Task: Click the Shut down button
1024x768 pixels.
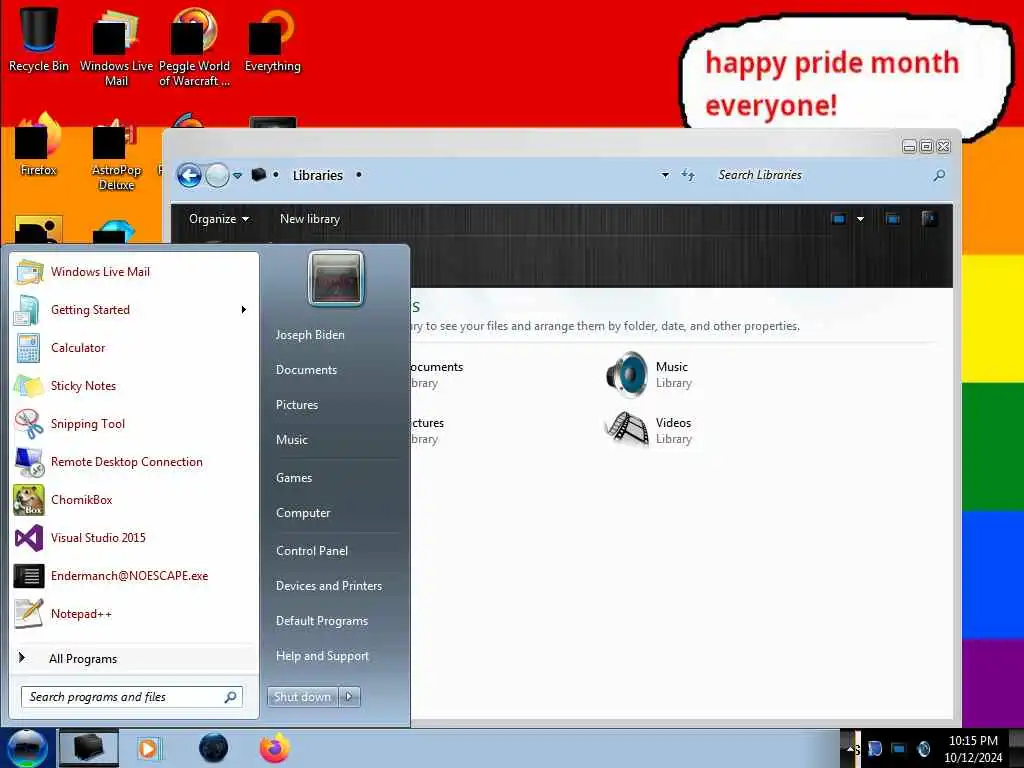Action: coord(302,697)
